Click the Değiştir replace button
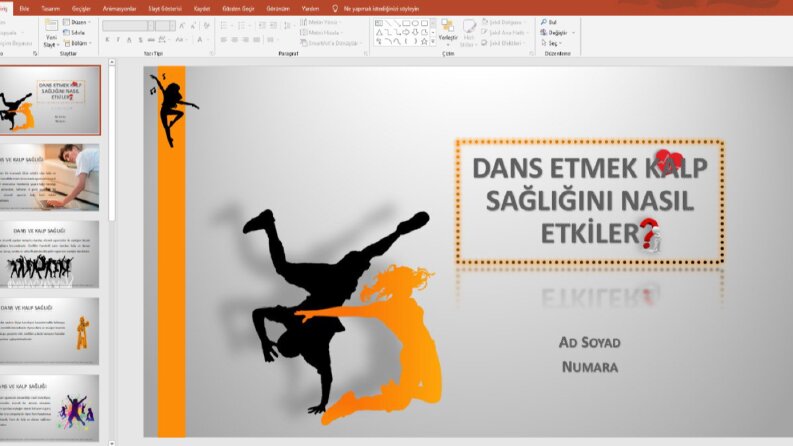Viewport: 793px width, 446px height. coord(555,32)
